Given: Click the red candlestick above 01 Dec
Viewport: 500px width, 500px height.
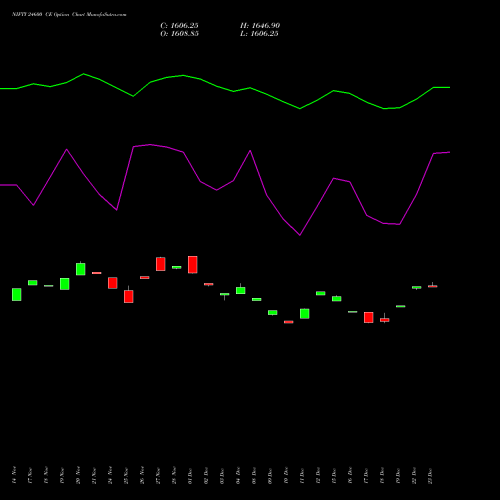Looking at the screenshot, I should [193, 265].
